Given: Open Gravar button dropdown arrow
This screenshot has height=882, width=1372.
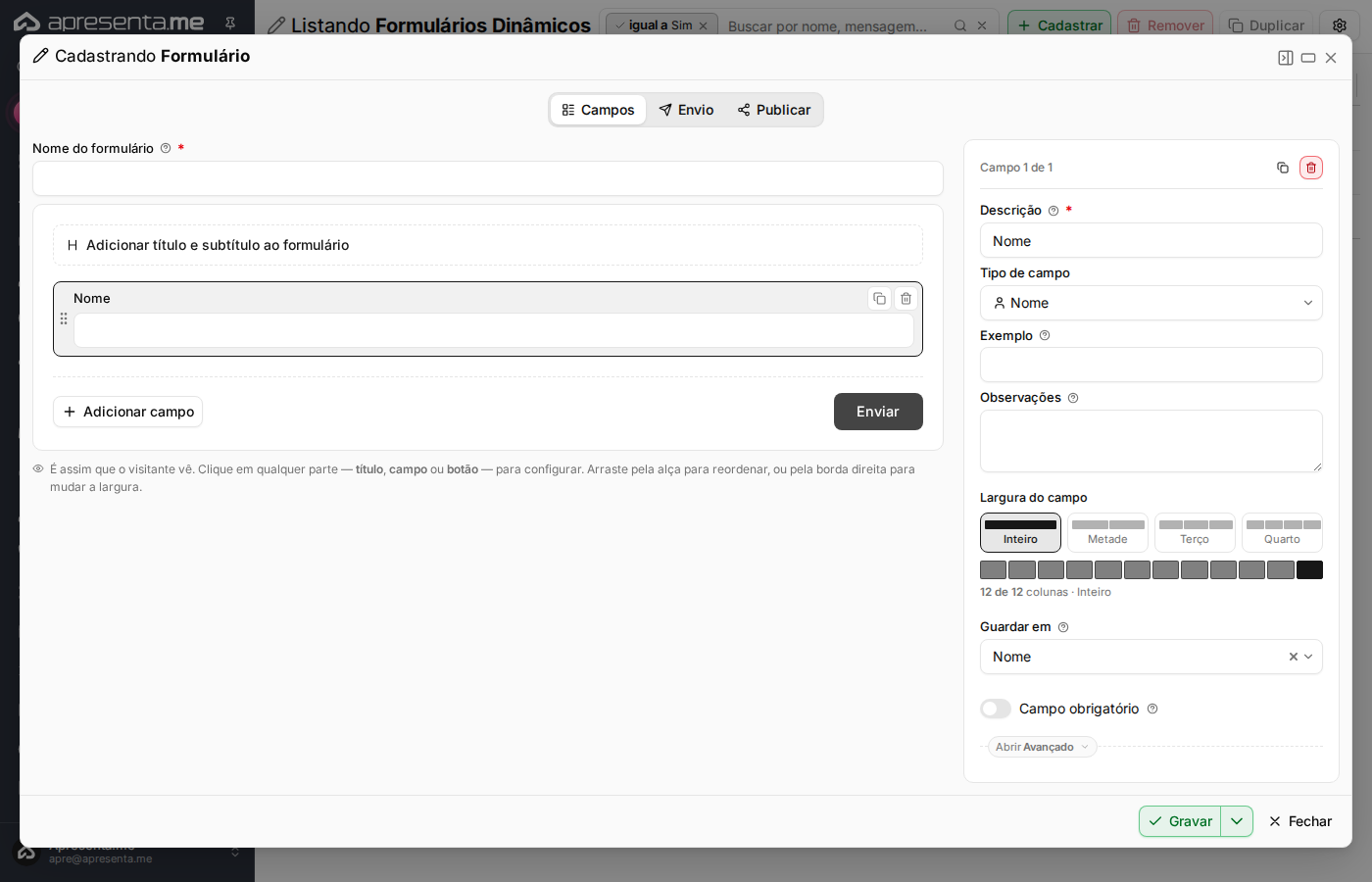Looking at the screenshot, I should (1237, 821).
